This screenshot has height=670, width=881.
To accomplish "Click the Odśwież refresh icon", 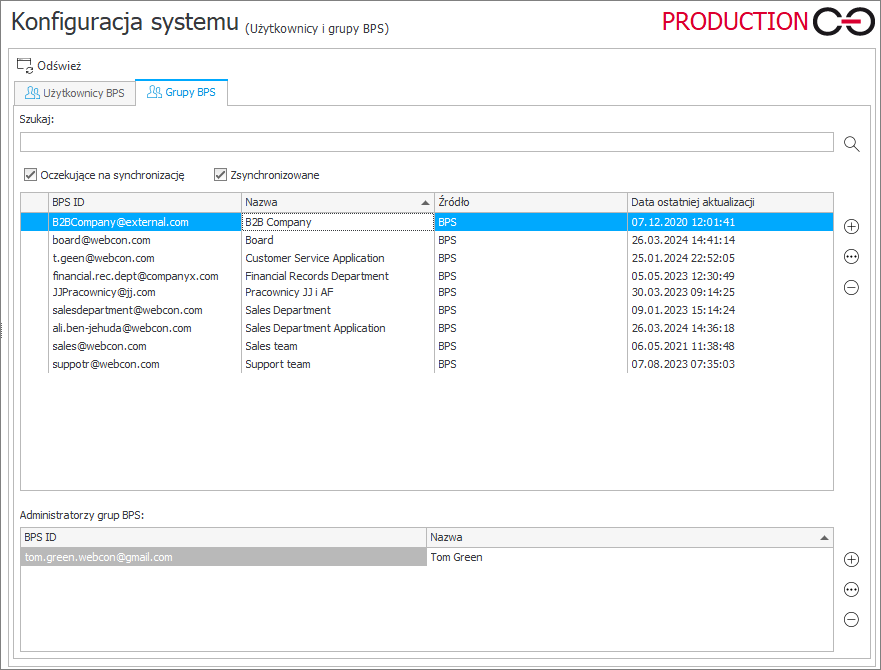I will pyautogui.click(x=24, y=66).
